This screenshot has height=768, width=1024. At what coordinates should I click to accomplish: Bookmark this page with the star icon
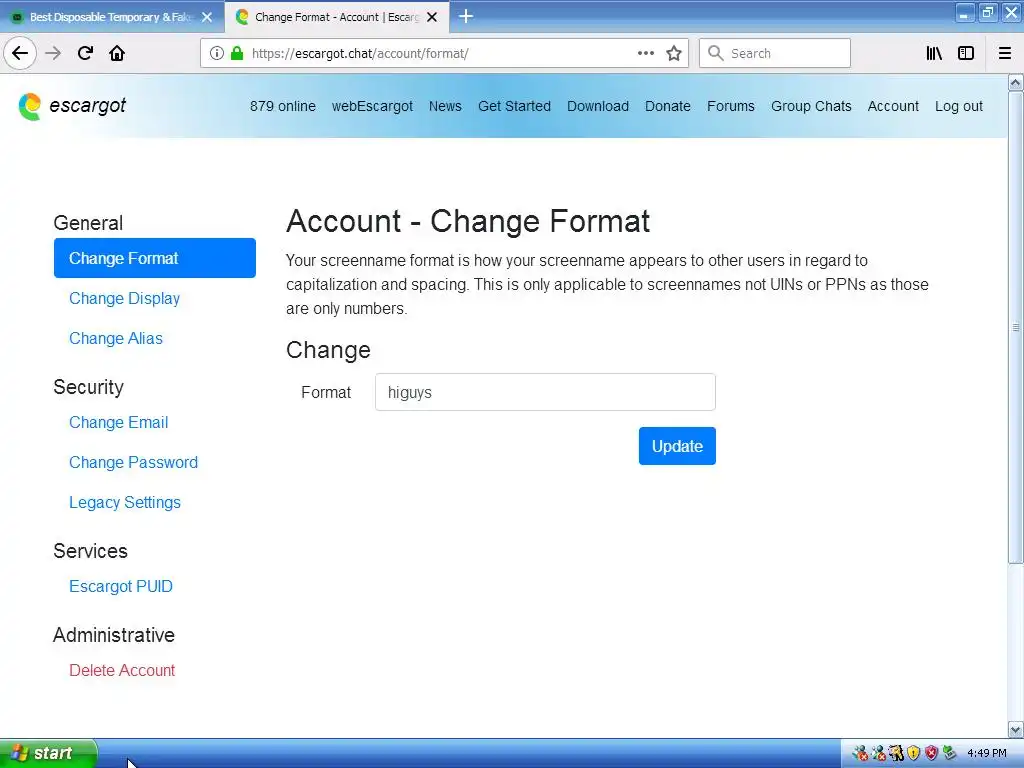pyautogui.click(x=674, y=53)
